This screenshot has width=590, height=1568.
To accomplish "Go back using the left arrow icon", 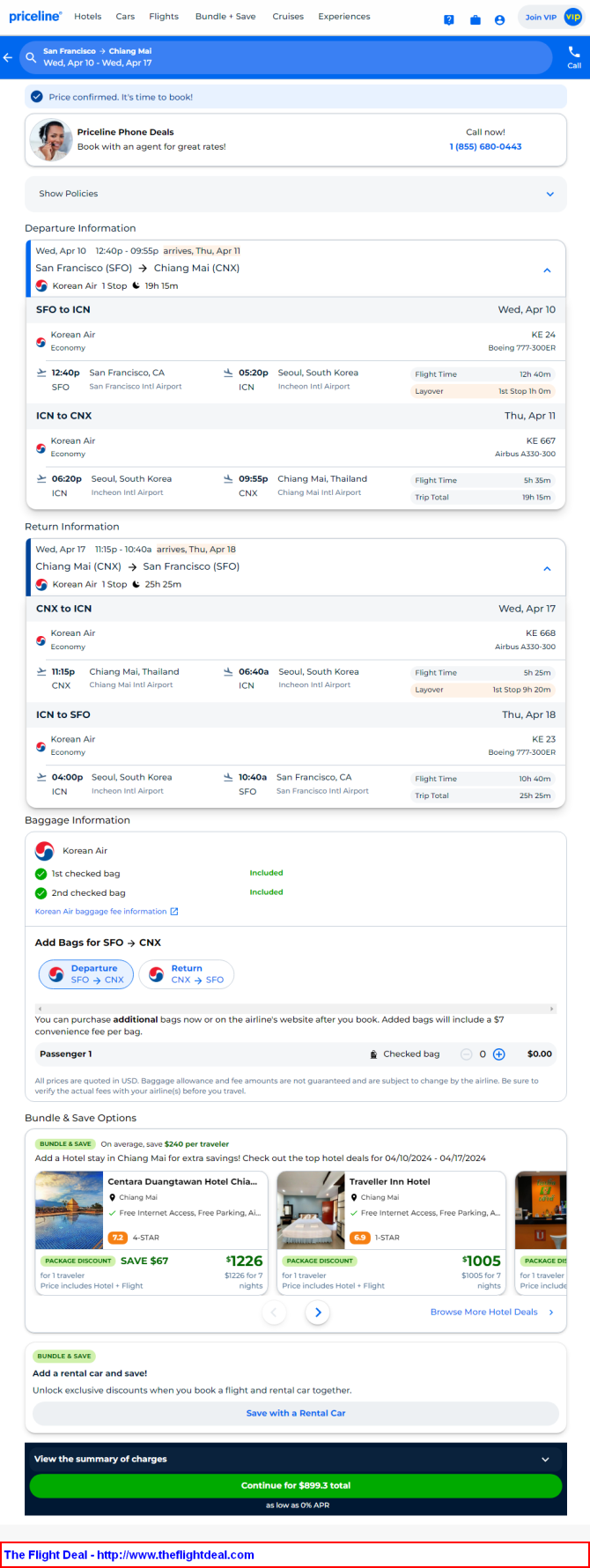I will point(8,57).
